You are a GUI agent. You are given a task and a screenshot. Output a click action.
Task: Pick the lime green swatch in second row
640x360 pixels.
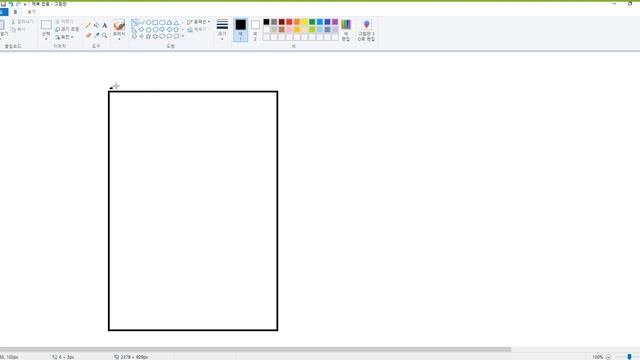[312, 29]
